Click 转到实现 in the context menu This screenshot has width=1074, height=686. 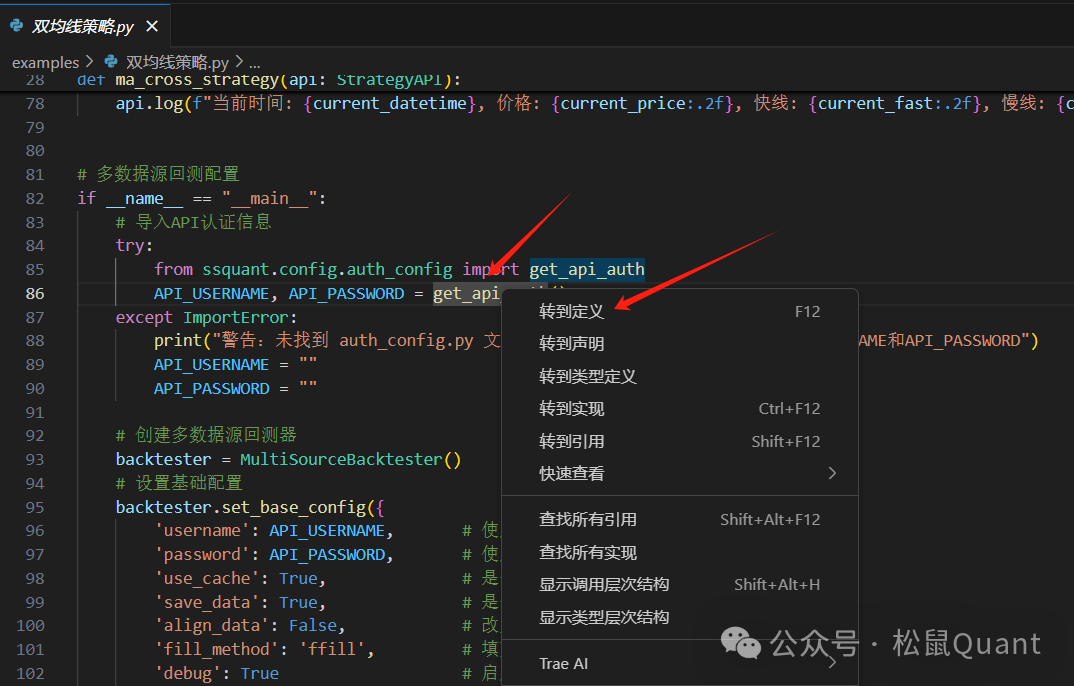coord(572,409)
